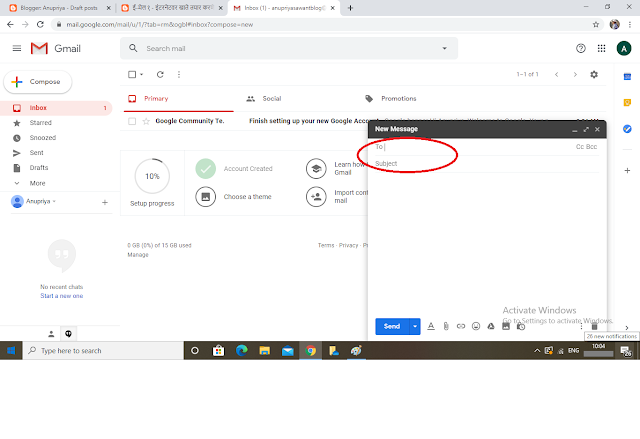640x439 pixels.
Task: Click the Import contacts and mail icon
Action: [316, 197]
